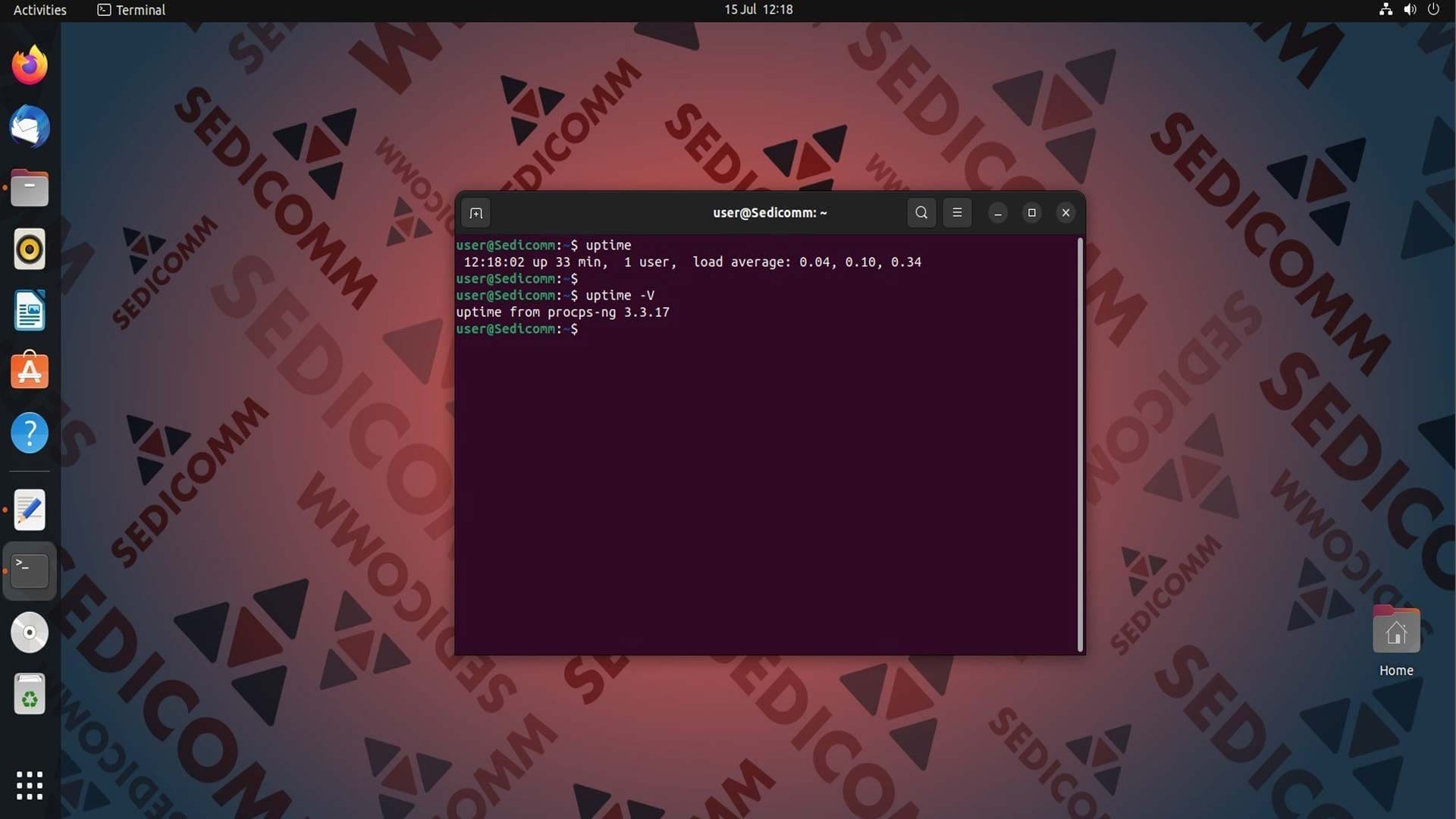Open the Trash in the dock
This screenshot has width=1456, height=819.
(x=30, y=694)
